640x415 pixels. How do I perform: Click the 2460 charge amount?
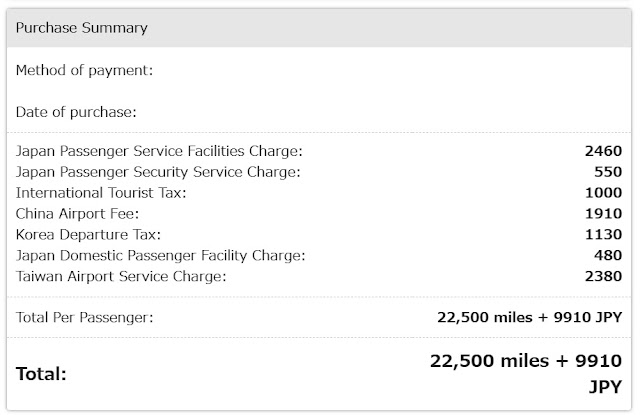point(603,151)
